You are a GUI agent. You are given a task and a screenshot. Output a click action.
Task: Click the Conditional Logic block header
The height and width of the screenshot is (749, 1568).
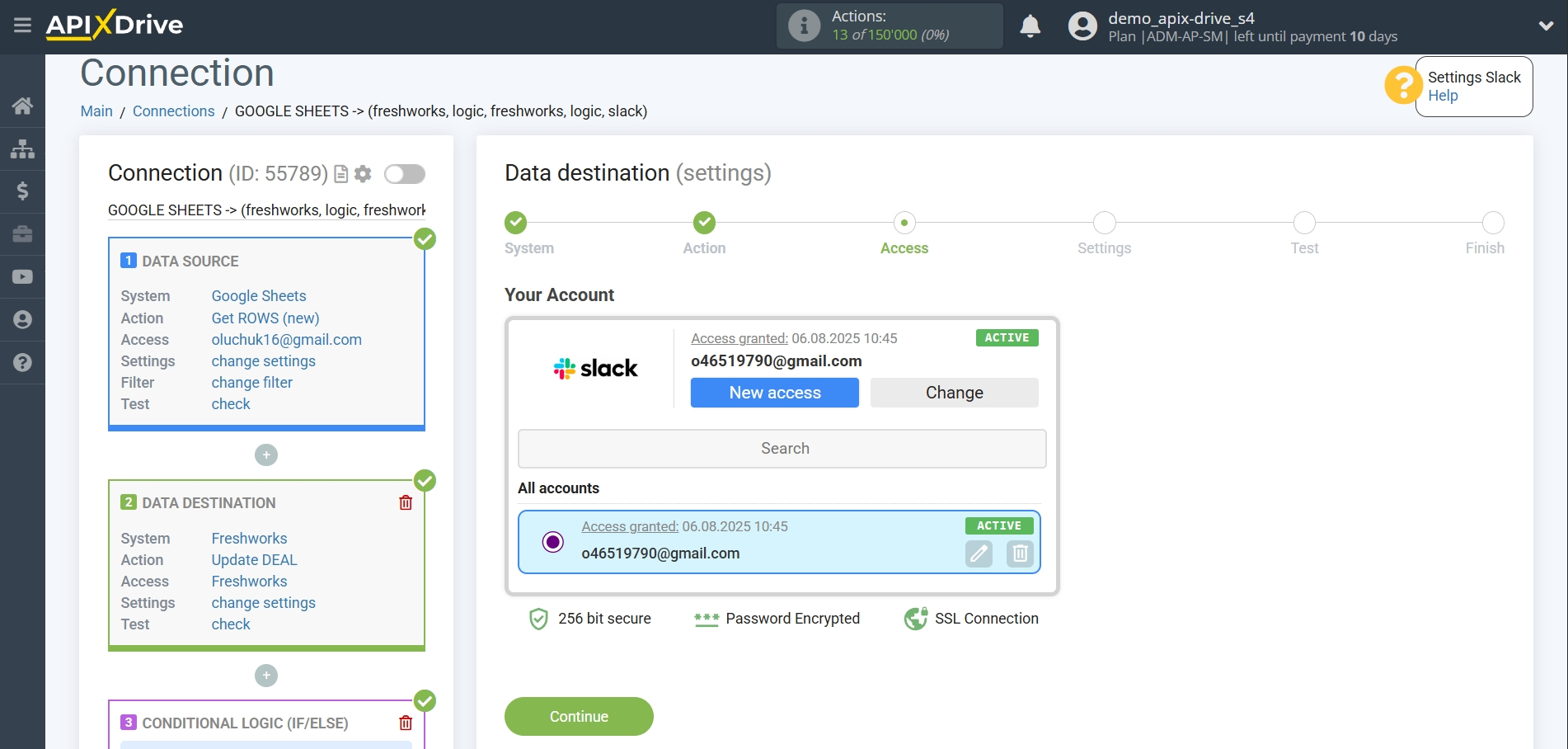tap(246, 723)
